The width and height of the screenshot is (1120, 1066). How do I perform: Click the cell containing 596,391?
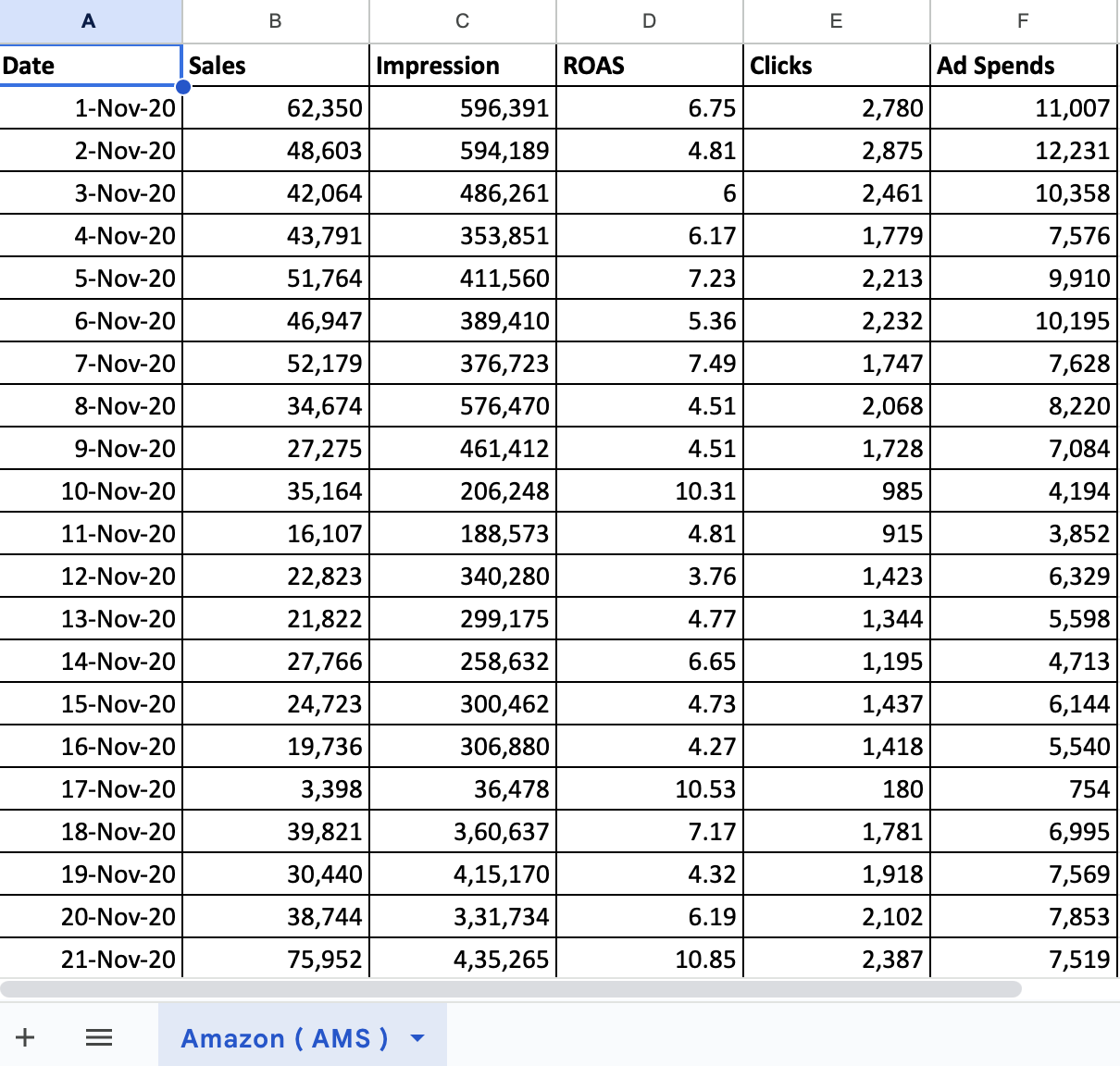click(462, 107)
